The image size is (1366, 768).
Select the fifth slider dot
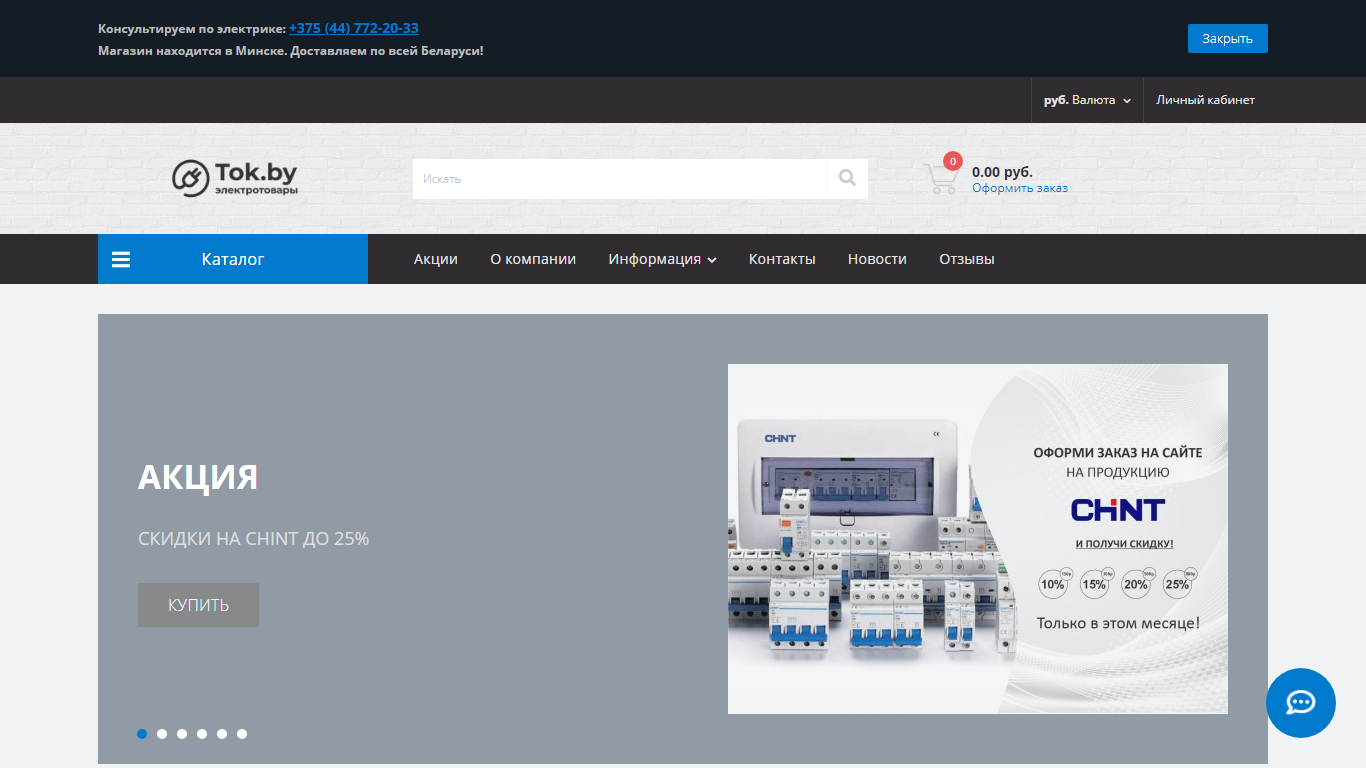(222, 734)
